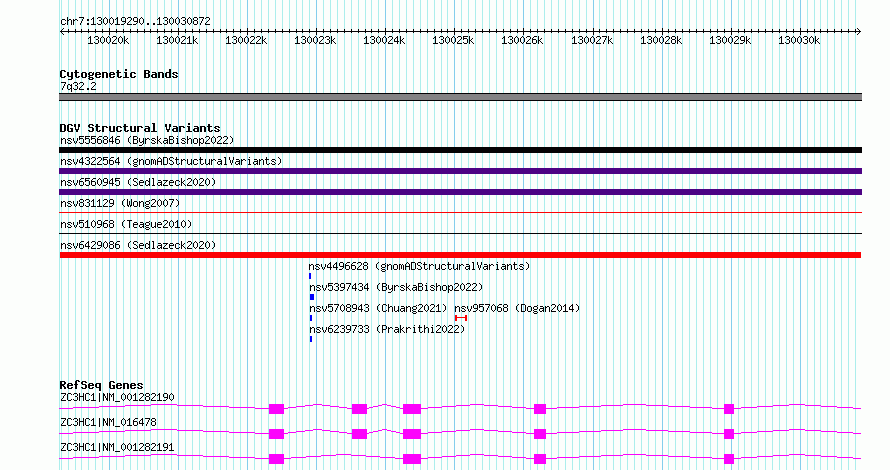Select the 130023k ruler label
The width and height of the screenshot is (890, 470).
[315, 40]
